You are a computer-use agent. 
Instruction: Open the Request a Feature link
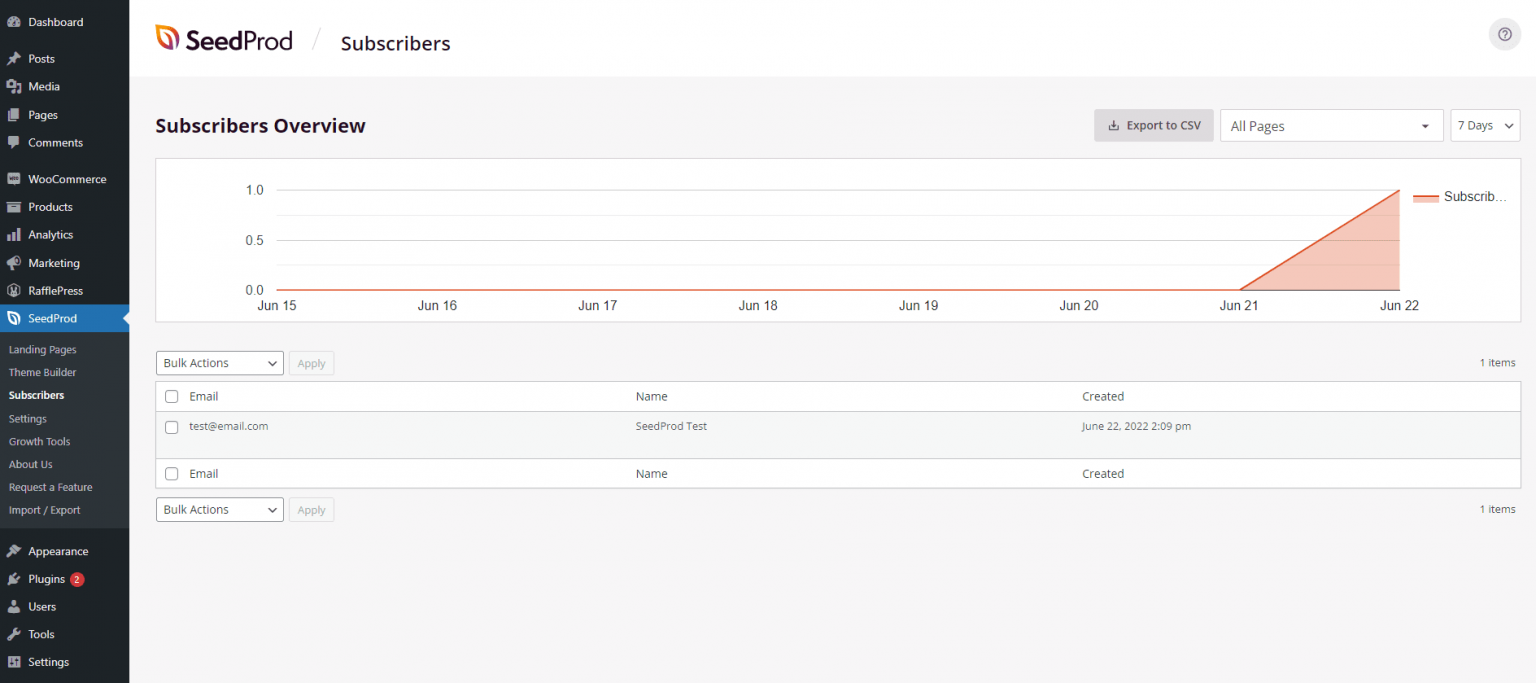(51, 487)
